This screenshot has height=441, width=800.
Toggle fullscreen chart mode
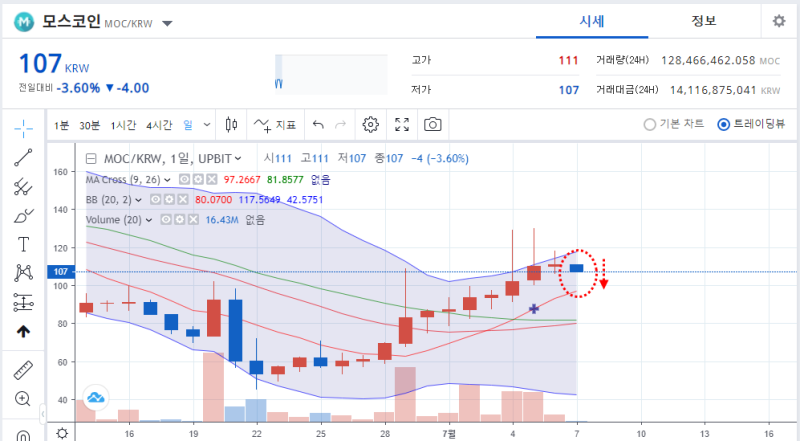(x=402, y=125)
